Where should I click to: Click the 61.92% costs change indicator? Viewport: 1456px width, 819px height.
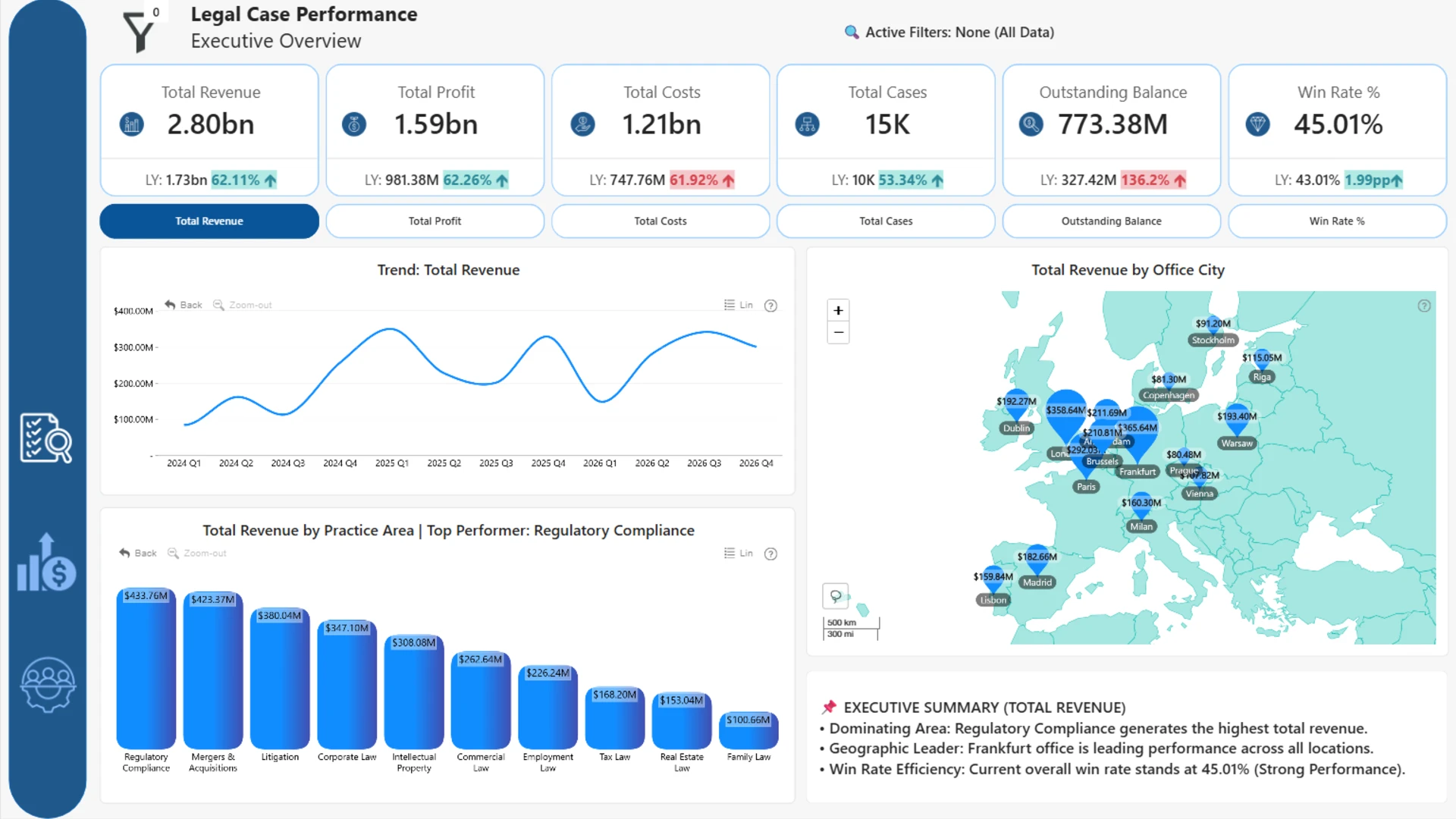(702, 180)
